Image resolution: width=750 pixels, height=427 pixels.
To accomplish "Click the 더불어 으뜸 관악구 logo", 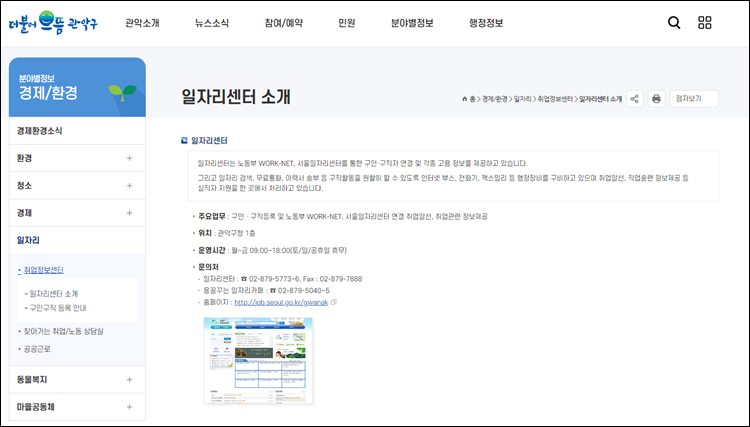I will [x=53, y=22].
